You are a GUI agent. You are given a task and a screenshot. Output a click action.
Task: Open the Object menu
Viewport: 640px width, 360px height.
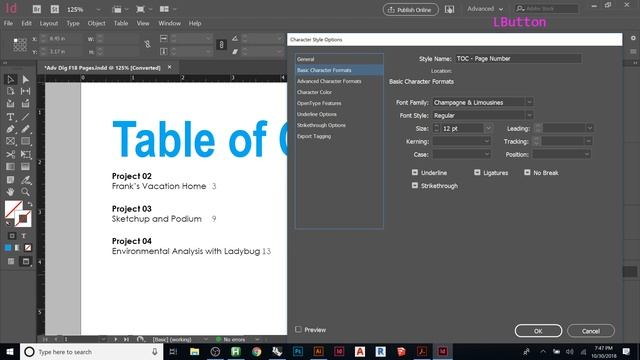96,24
